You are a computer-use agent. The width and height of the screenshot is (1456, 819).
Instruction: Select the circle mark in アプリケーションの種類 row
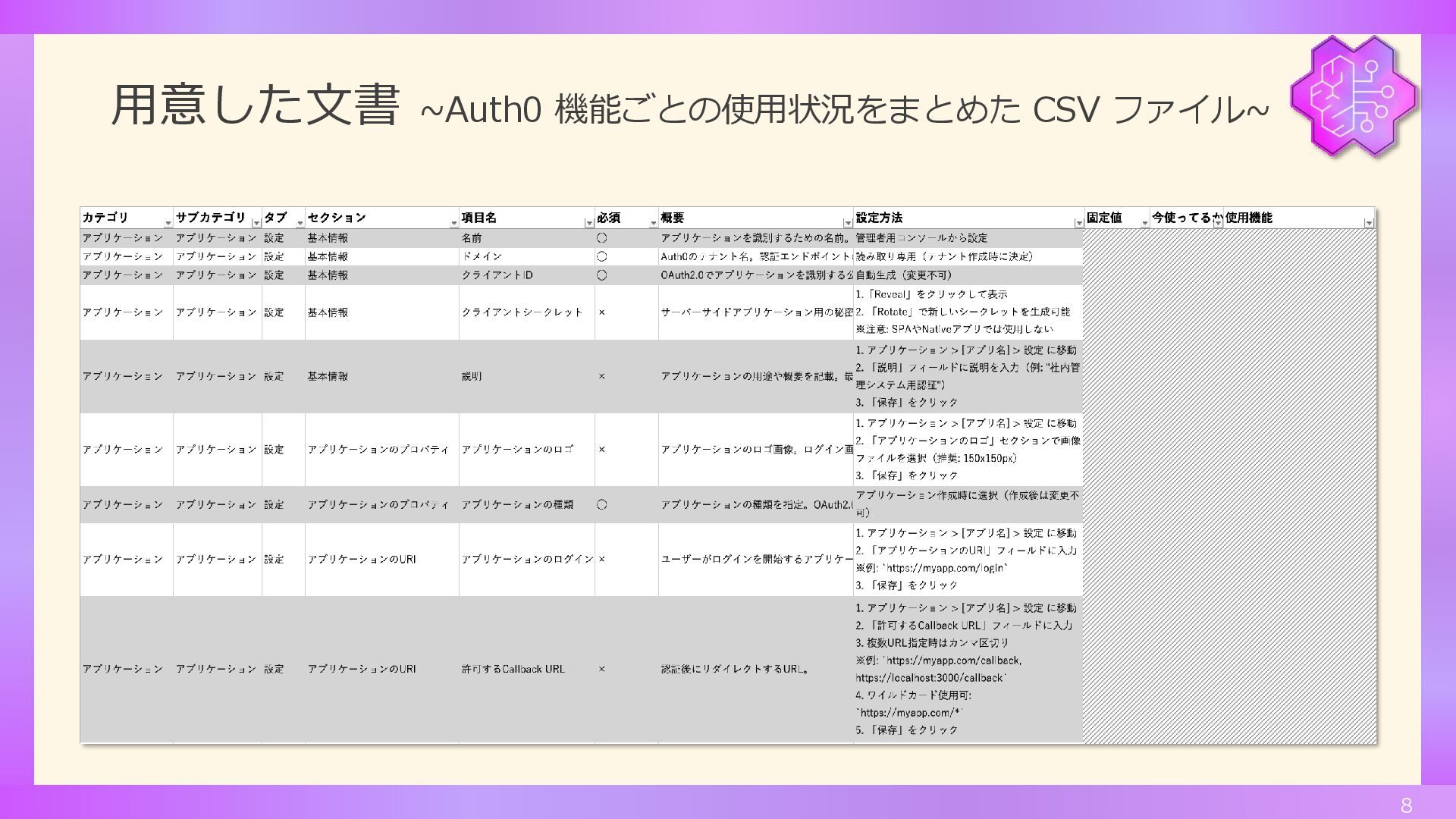tap(601, 505)
